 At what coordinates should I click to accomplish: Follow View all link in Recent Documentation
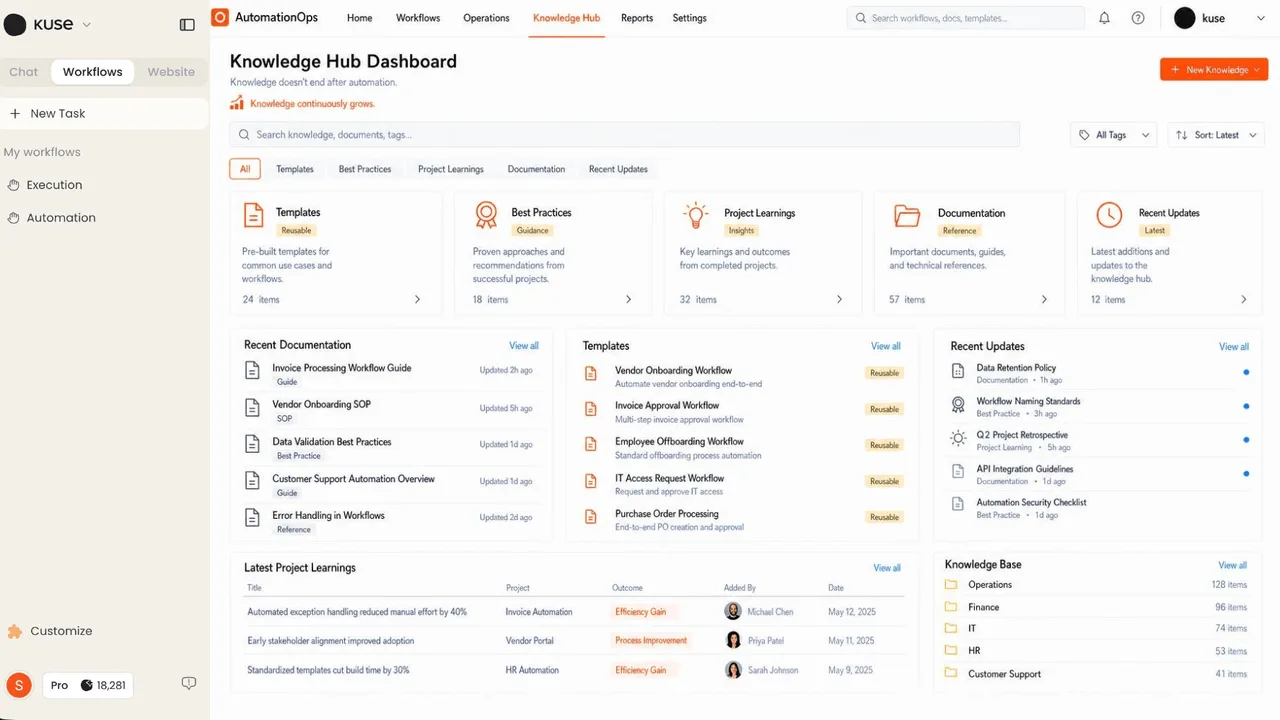[x=524, y=346]
